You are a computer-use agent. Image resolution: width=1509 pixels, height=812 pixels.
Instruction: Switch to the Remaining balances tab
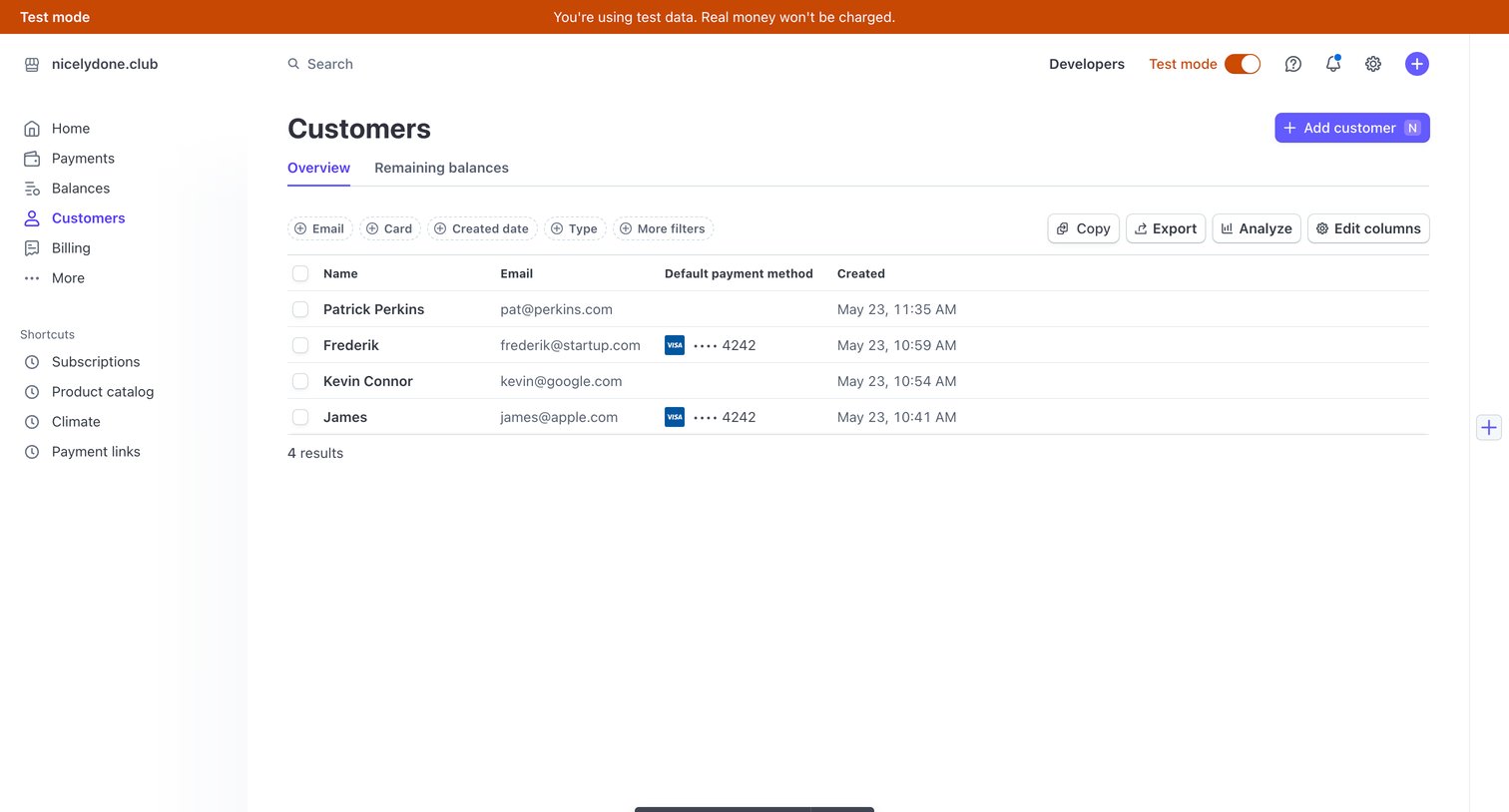(441, 168)
